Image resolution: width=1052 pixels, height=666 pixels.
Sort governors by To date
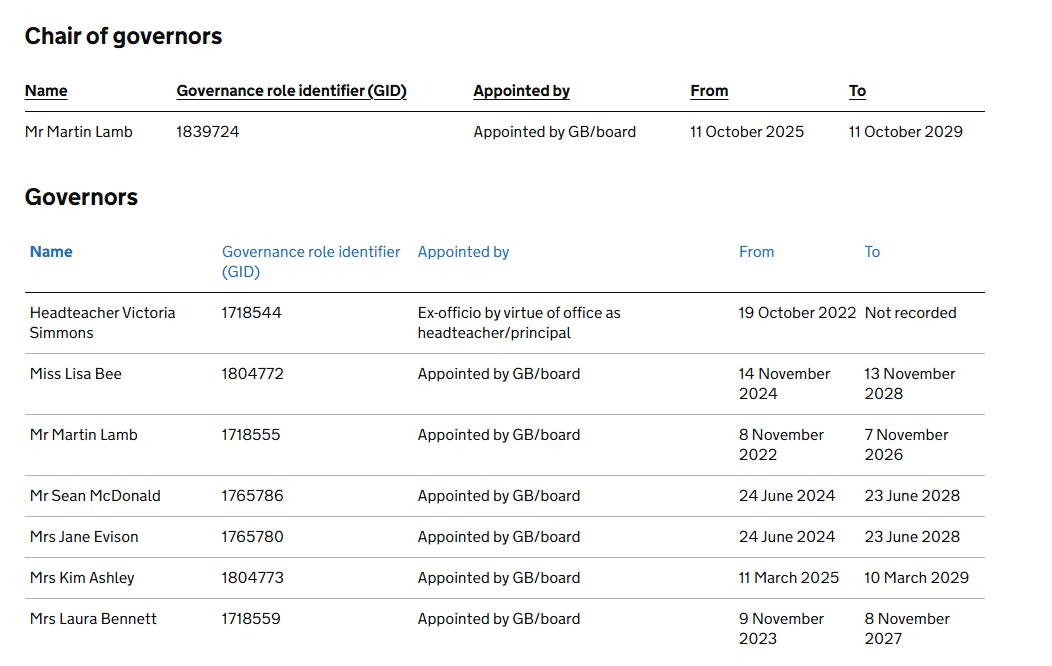point(872,252)
